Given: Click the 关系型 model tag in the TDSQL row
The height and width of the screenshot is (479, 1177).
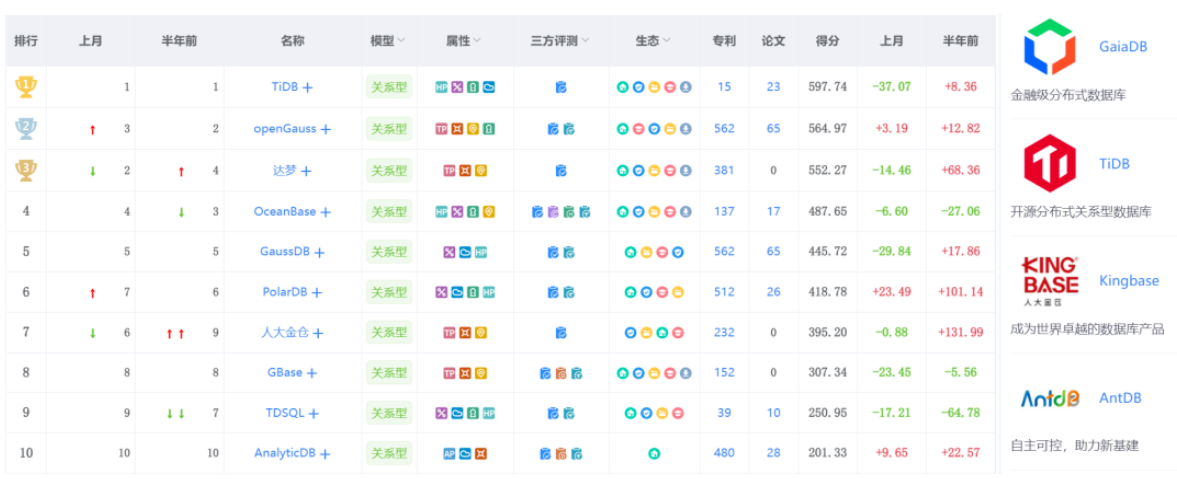Looking at the screenshot, I should (389, 413).
